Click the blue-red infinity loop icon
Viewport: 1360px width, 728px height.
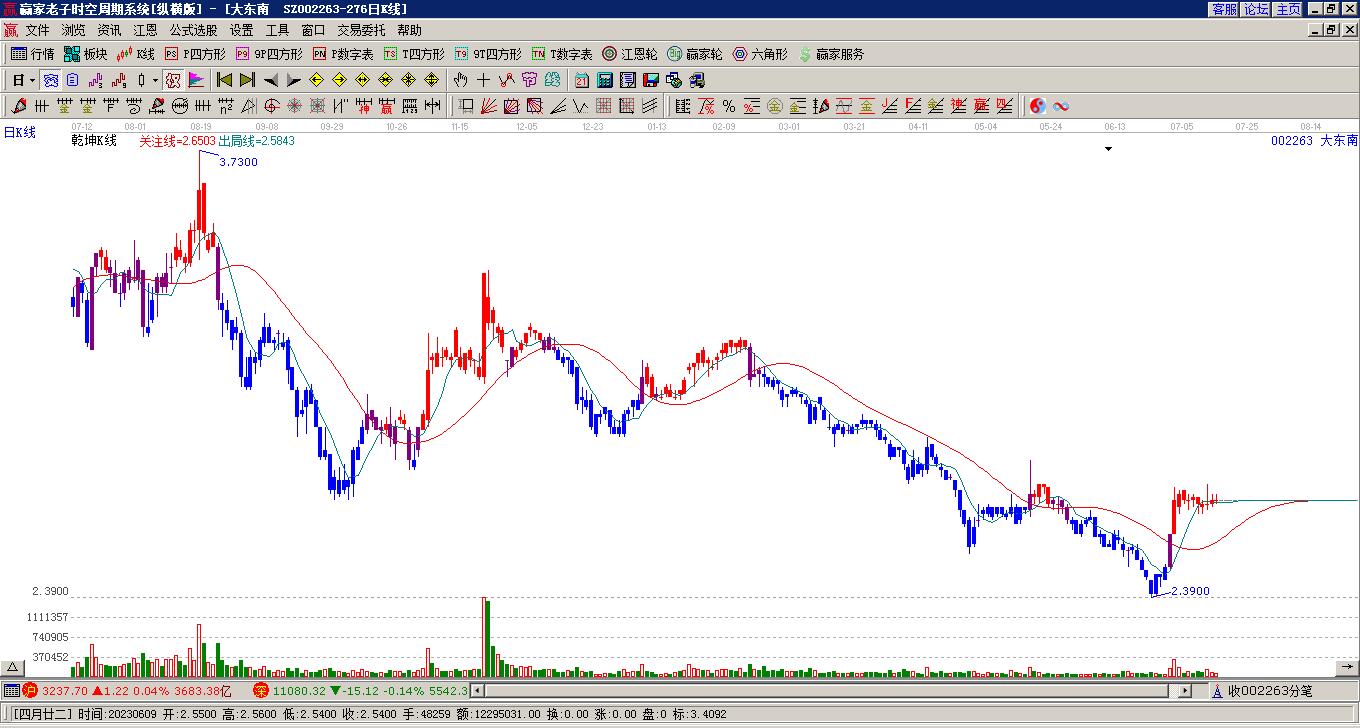click(1061, 106)
